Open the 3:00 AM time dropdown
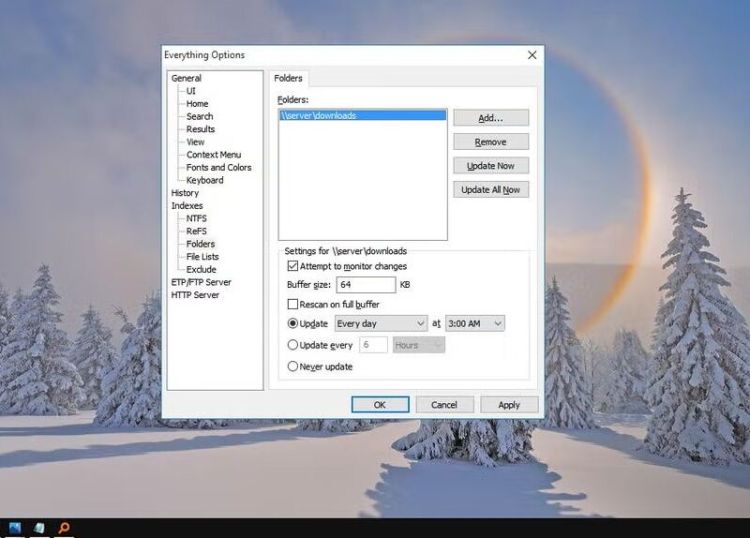 click(x=475, y=324)
